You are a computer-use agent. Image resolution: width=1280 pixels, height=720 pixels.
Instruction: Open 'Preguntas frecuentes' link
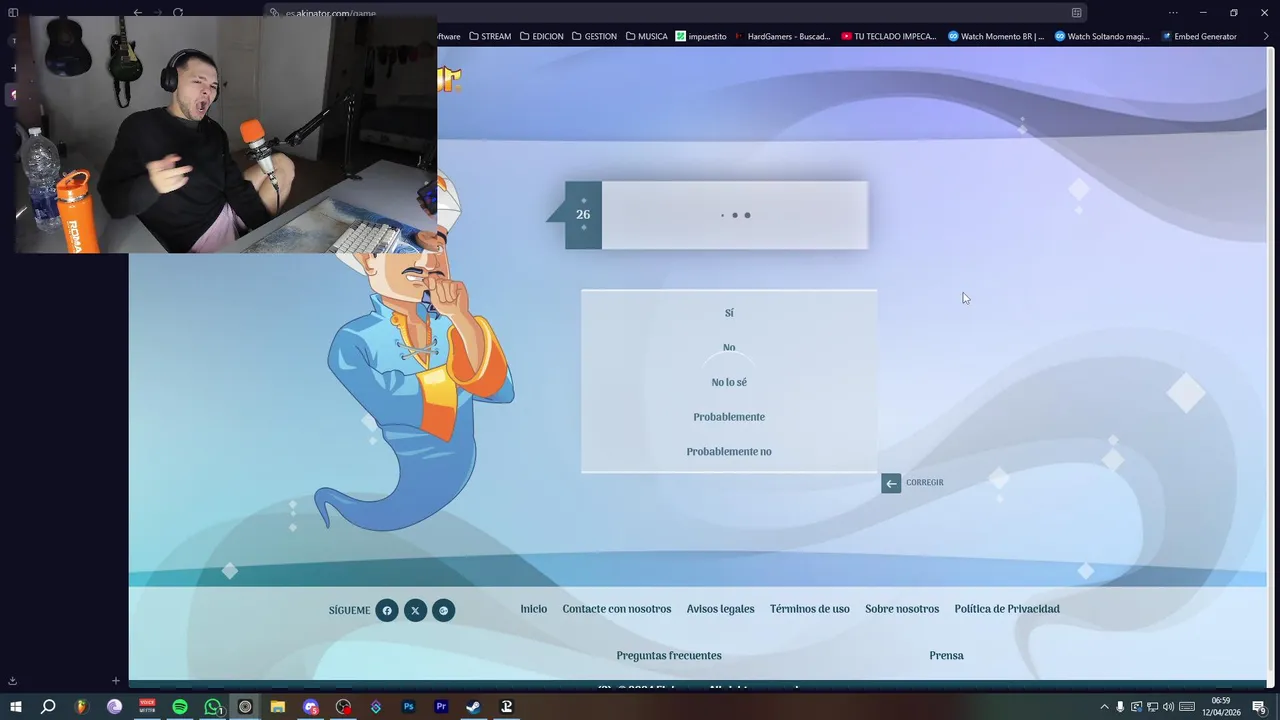coord(669,656)
